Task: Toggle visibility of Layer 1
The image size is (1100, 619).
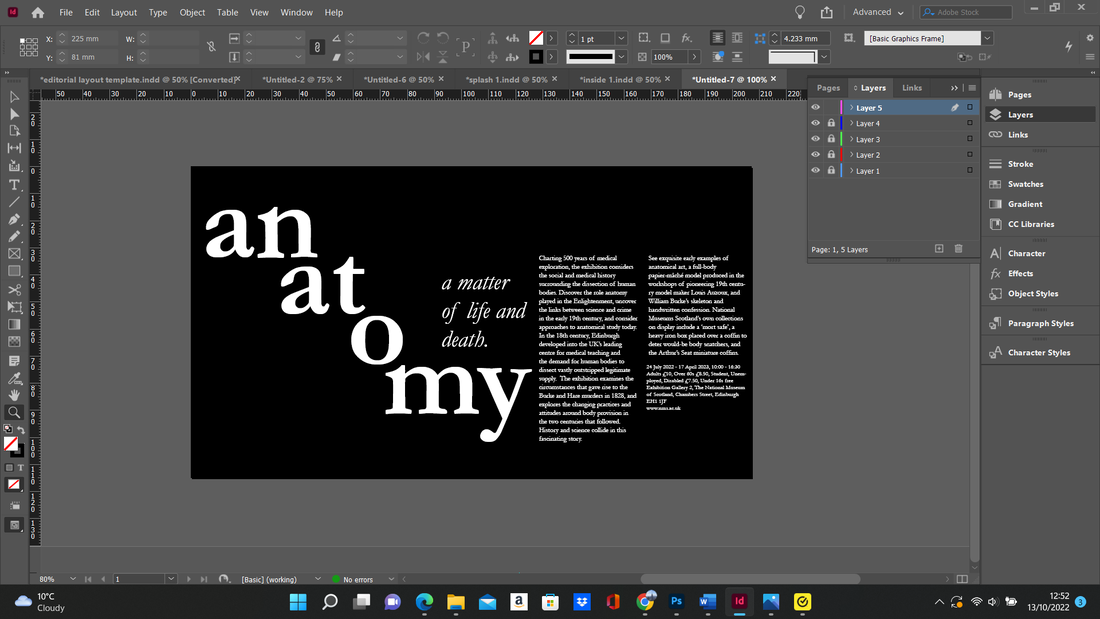Action: [x=815, y=171]
